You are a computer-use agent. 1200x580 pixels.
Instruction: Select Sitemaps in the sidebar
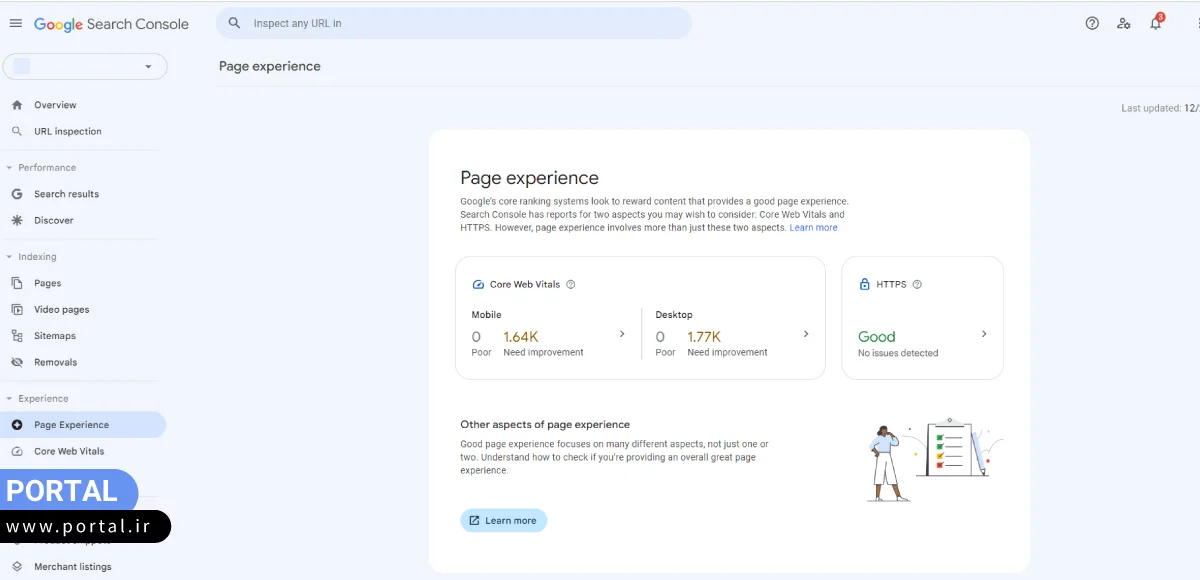click(55, 336)
